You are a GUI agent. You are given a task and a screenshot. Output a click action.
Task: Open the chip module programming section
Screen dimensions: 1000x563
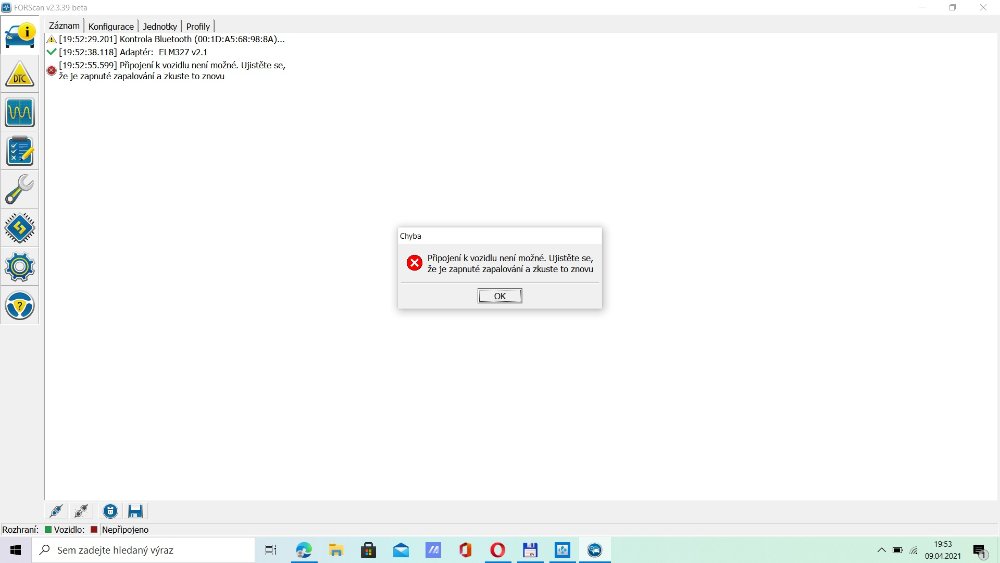(20, 228)
